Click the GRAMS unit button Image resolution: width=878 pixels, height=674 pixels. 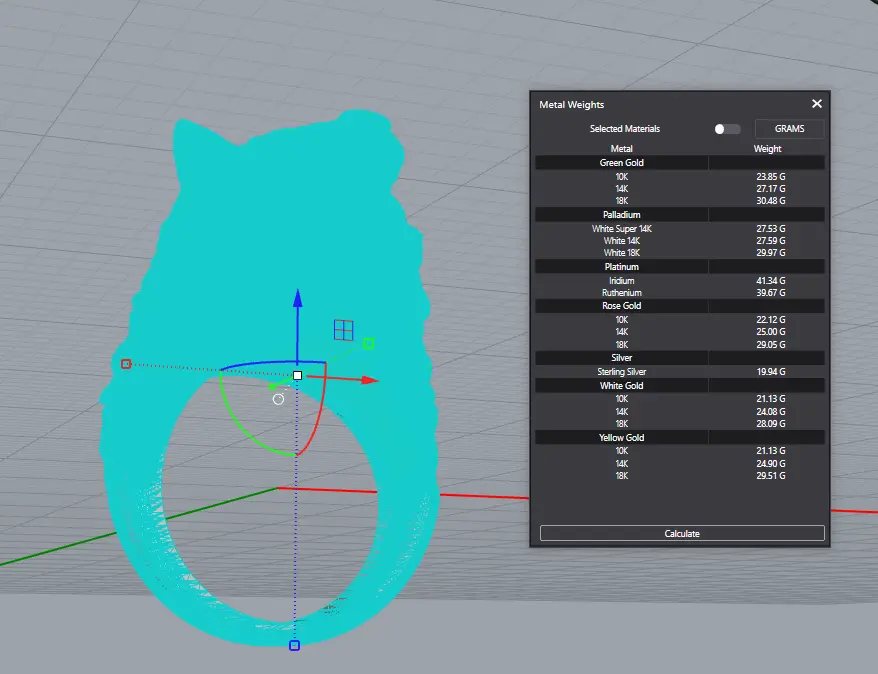789,129
